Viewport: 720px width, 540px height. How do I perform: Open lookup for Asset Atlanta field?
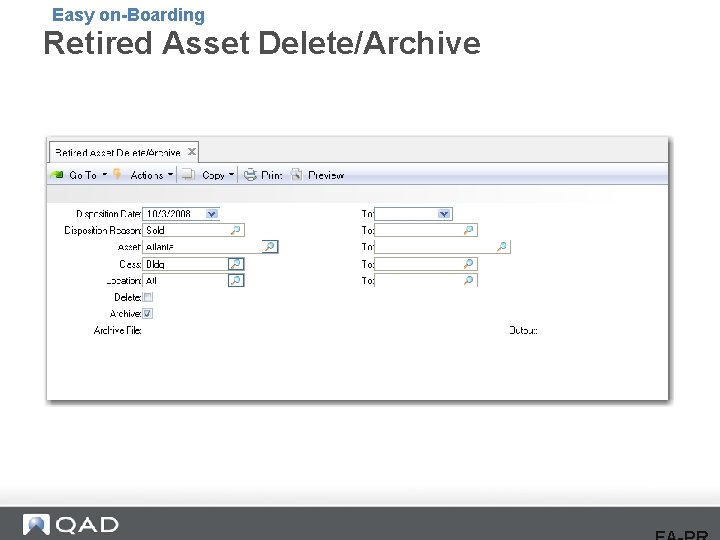(270, 247)
